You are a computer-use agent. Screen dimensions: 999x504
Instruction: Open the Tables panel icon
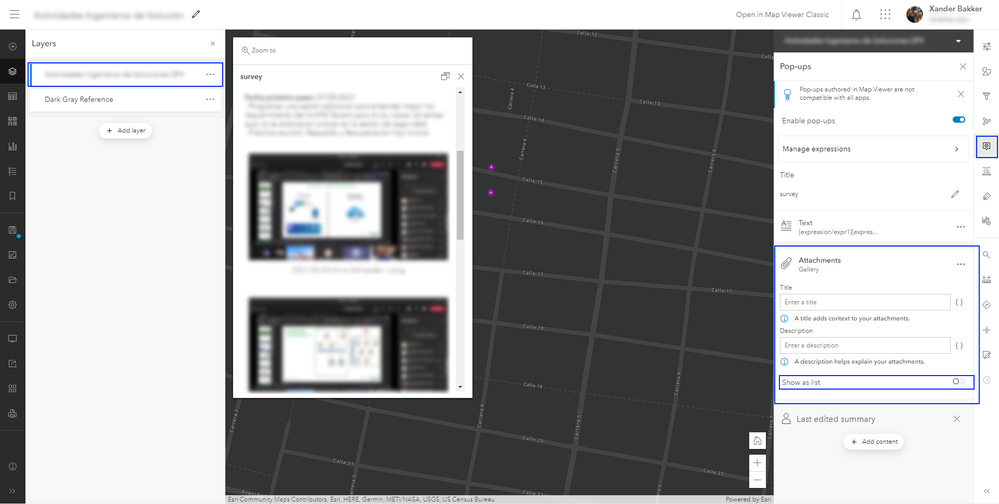[12, 96]
